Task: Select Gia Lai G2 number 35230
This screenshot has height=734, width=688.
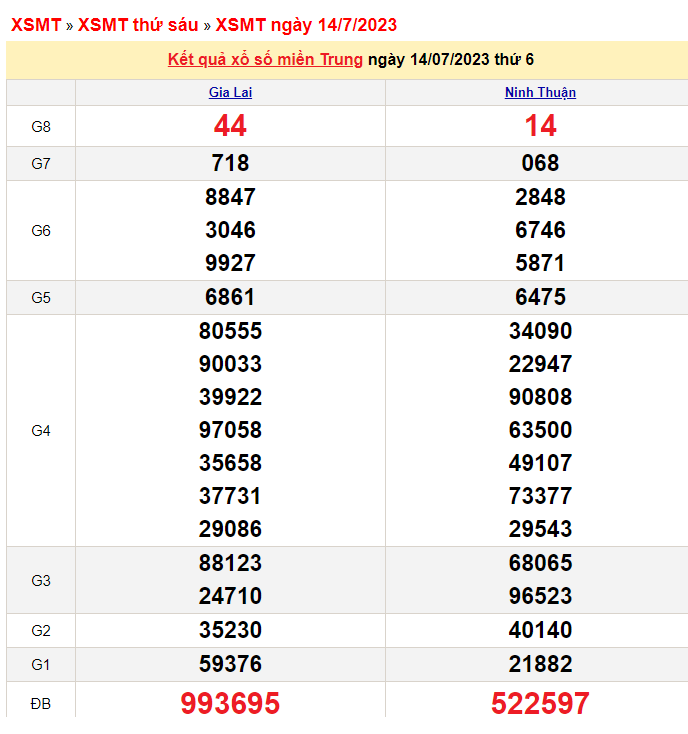Action: coord(230,630)
